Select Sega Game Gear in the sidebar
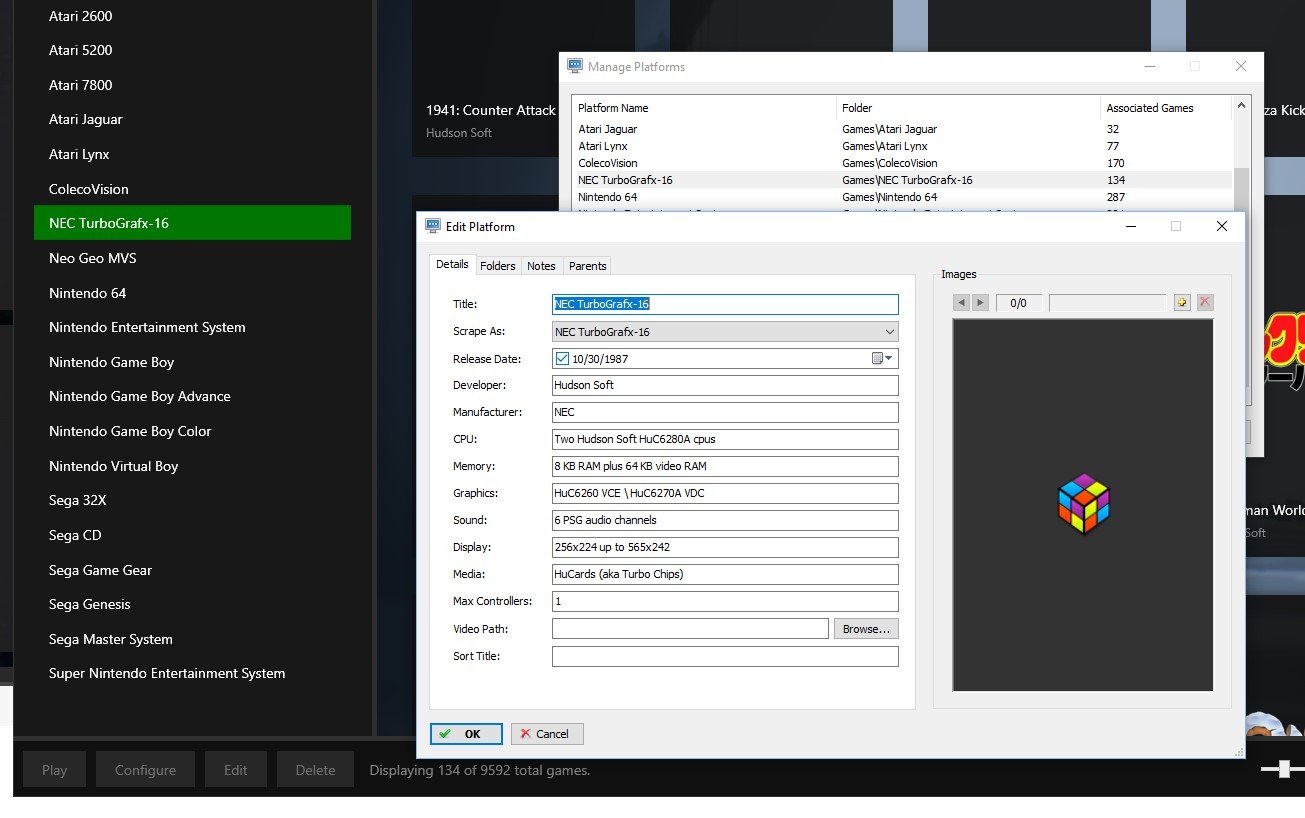This screenshot has height=818, width=1305. click(x=192, y=570)
